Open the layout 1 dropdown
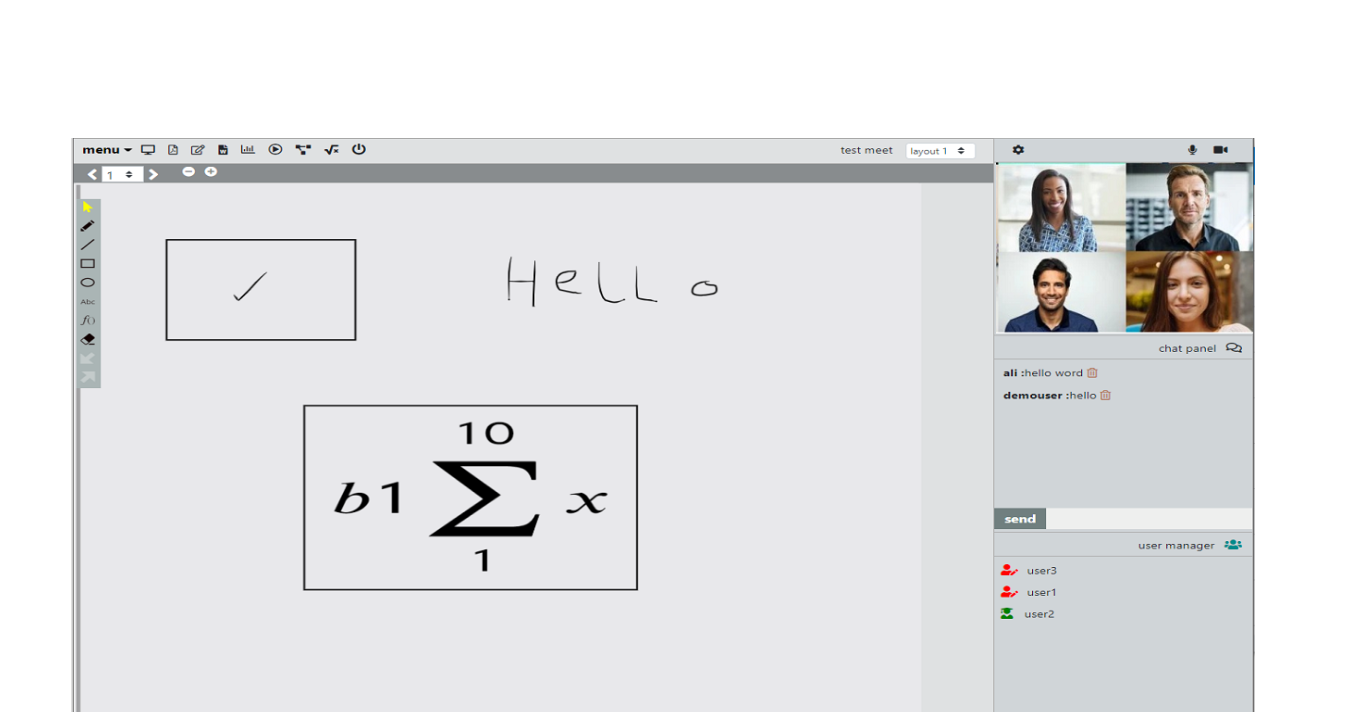Screen dimensions: 1354x712 pyautogui.click(x=940, y=151)
